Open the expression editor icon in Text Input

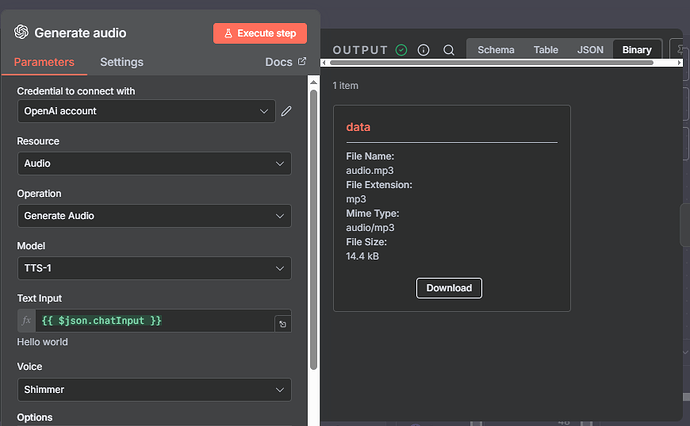(x=282, y=323)
